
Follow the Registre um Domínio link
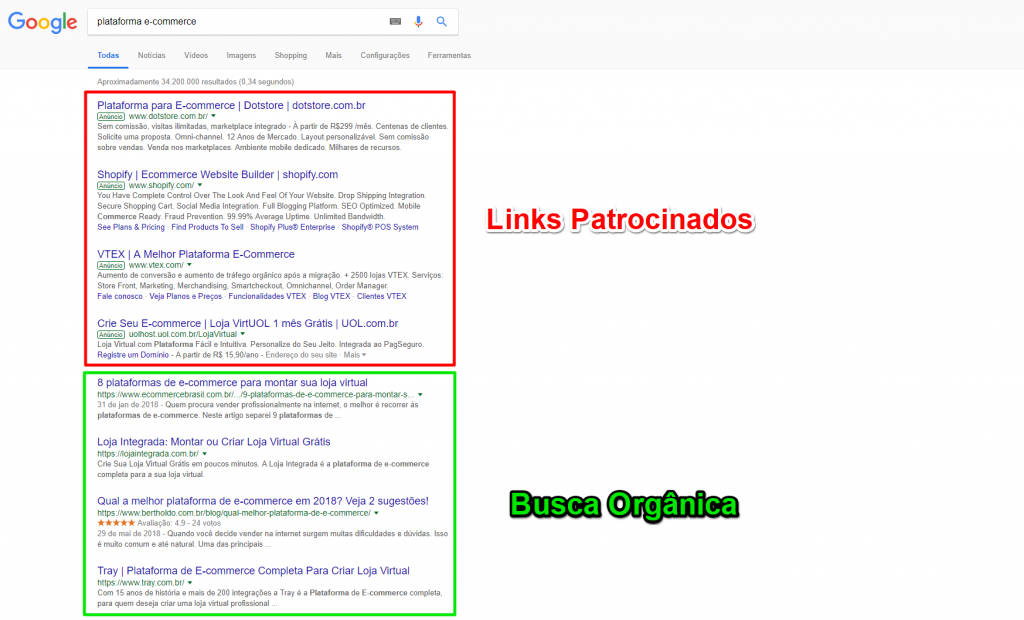click(133, 355)
